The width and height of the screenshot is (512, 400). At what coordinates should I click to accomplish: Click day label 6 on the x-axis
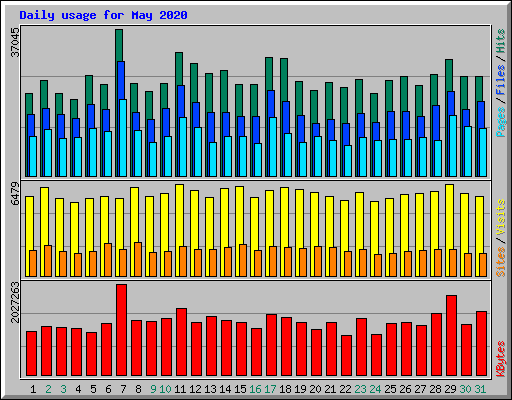pyautogui.click(x=108, y=389)
